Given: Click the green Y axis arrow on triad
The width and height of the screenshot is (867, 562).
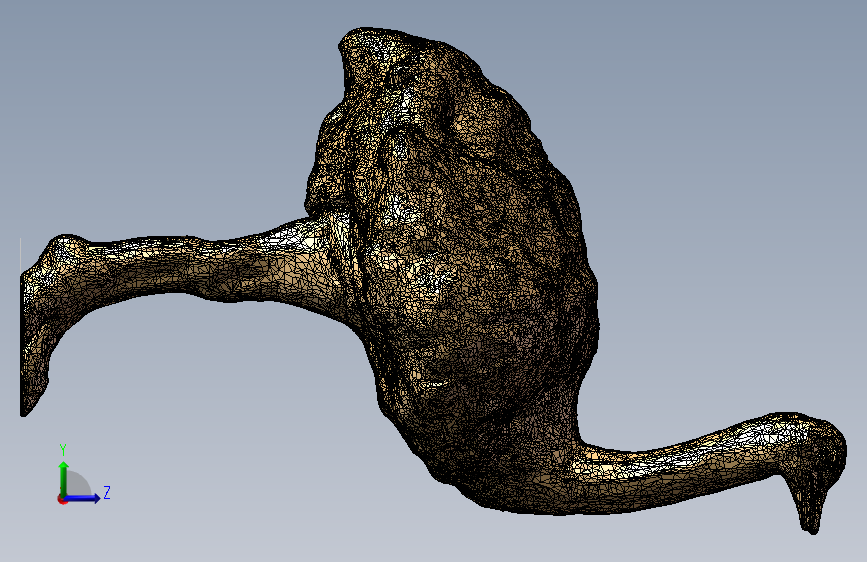Looking at the screenshot, I should point(64,479).
